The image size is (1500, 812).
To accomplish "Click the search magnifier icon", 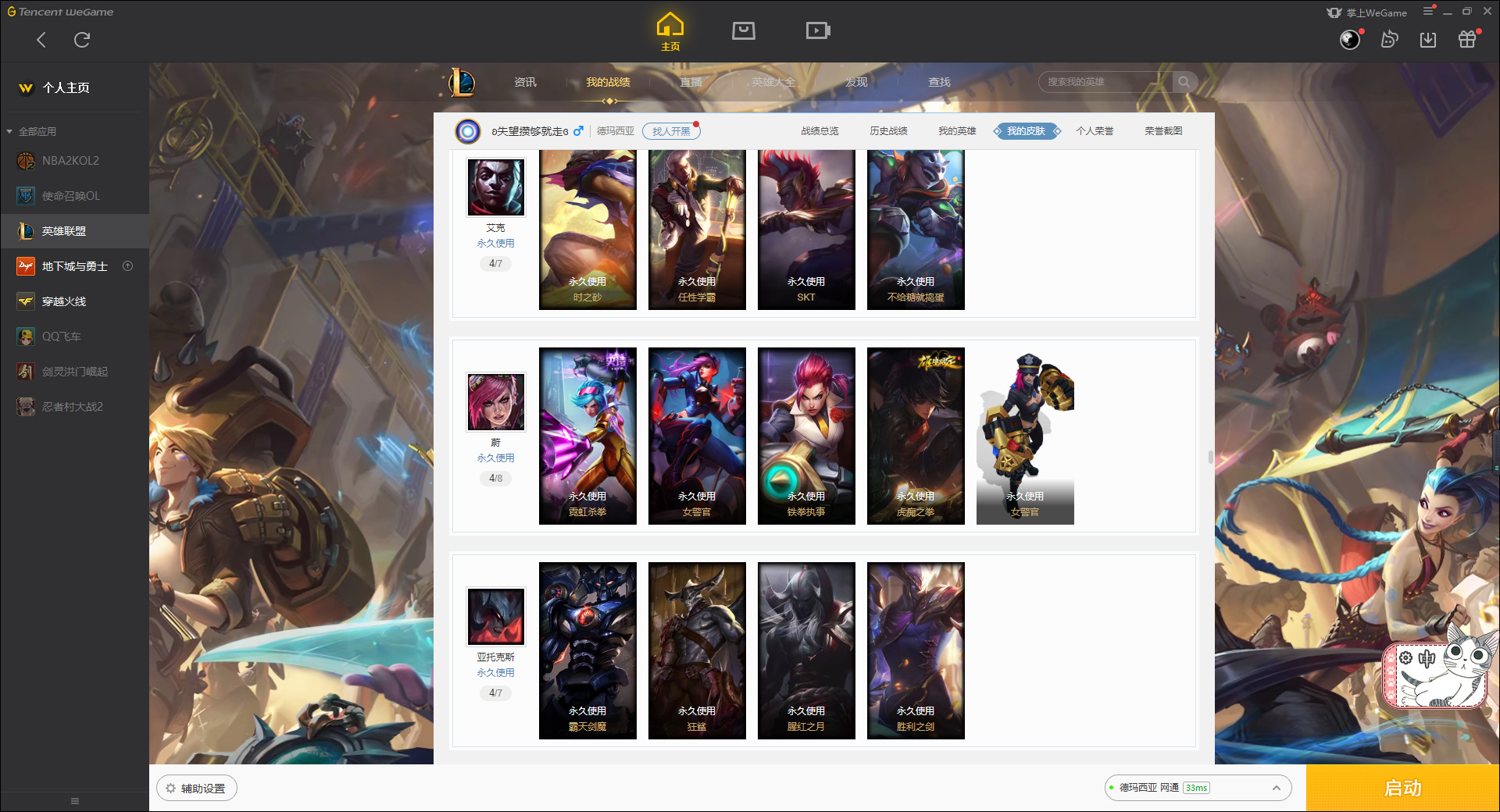I will pyautogui.click(x=1184, y=82).
